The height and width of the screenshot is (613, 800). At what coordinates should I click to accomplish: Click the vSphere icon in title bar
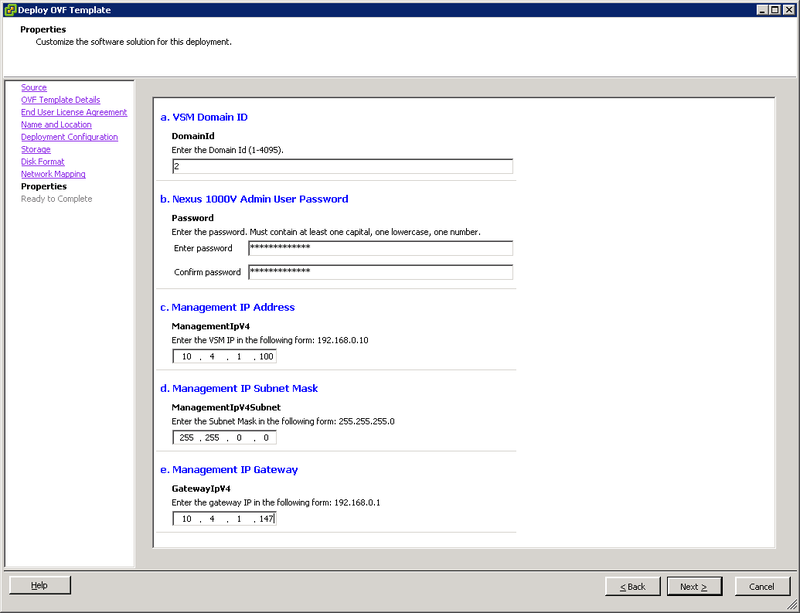point(10,10)
